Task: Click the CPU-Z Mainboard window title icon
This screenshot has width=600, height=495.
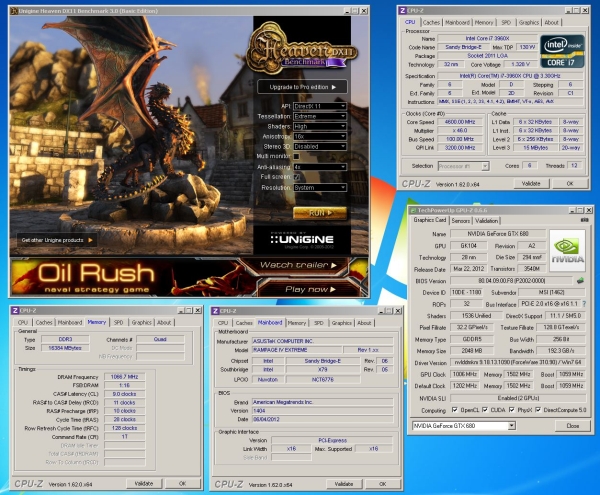Action: (215, 311)
